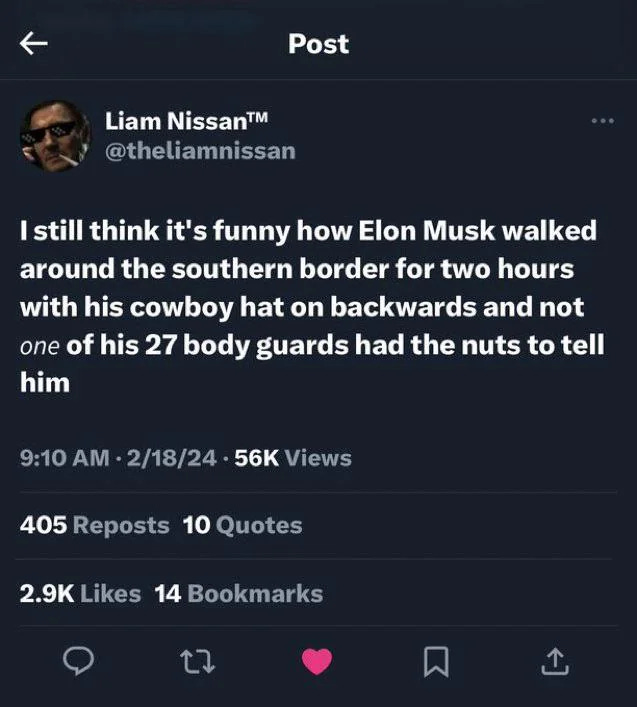Click the 2/18/24 post date
Screen dimensions: 637x707
click(172, 458)
